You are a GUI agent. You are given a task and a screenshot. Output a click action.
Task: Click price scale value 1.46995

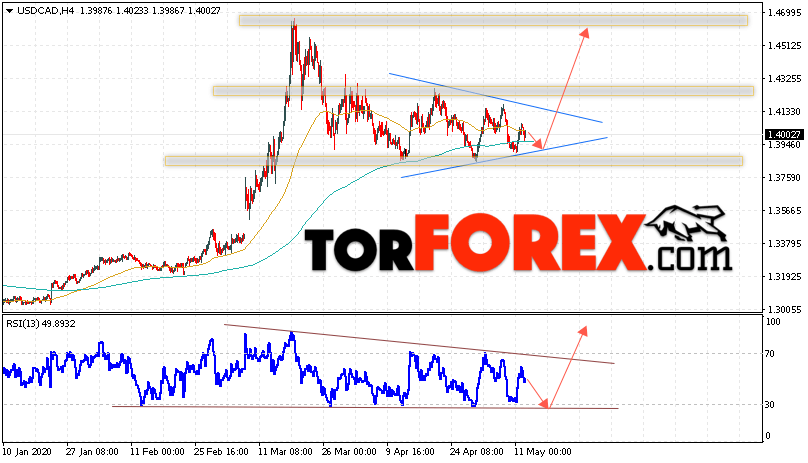tap(784, 12)
